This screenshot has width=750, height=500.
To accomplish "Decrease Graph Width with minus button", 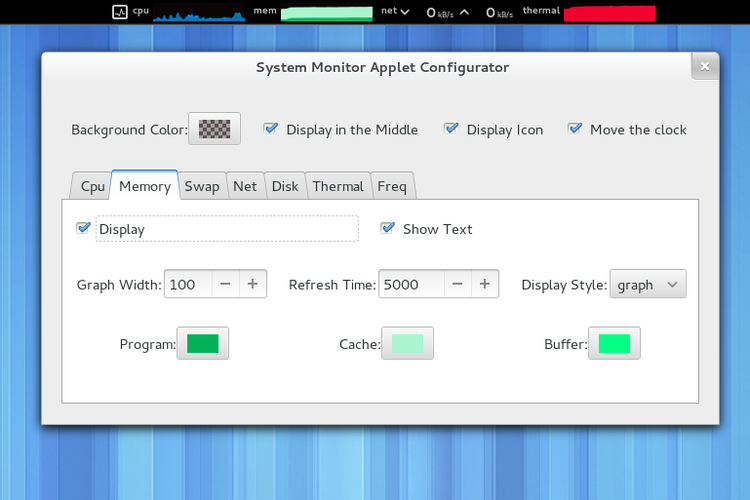I will pyautogui.click(x=225, y=284).
